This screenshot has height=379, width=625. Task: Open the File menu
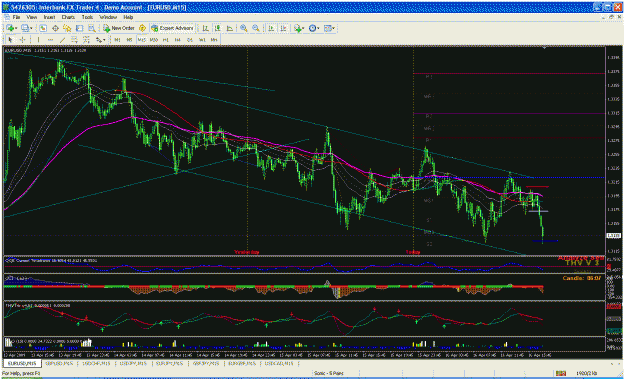click(16, 18)
